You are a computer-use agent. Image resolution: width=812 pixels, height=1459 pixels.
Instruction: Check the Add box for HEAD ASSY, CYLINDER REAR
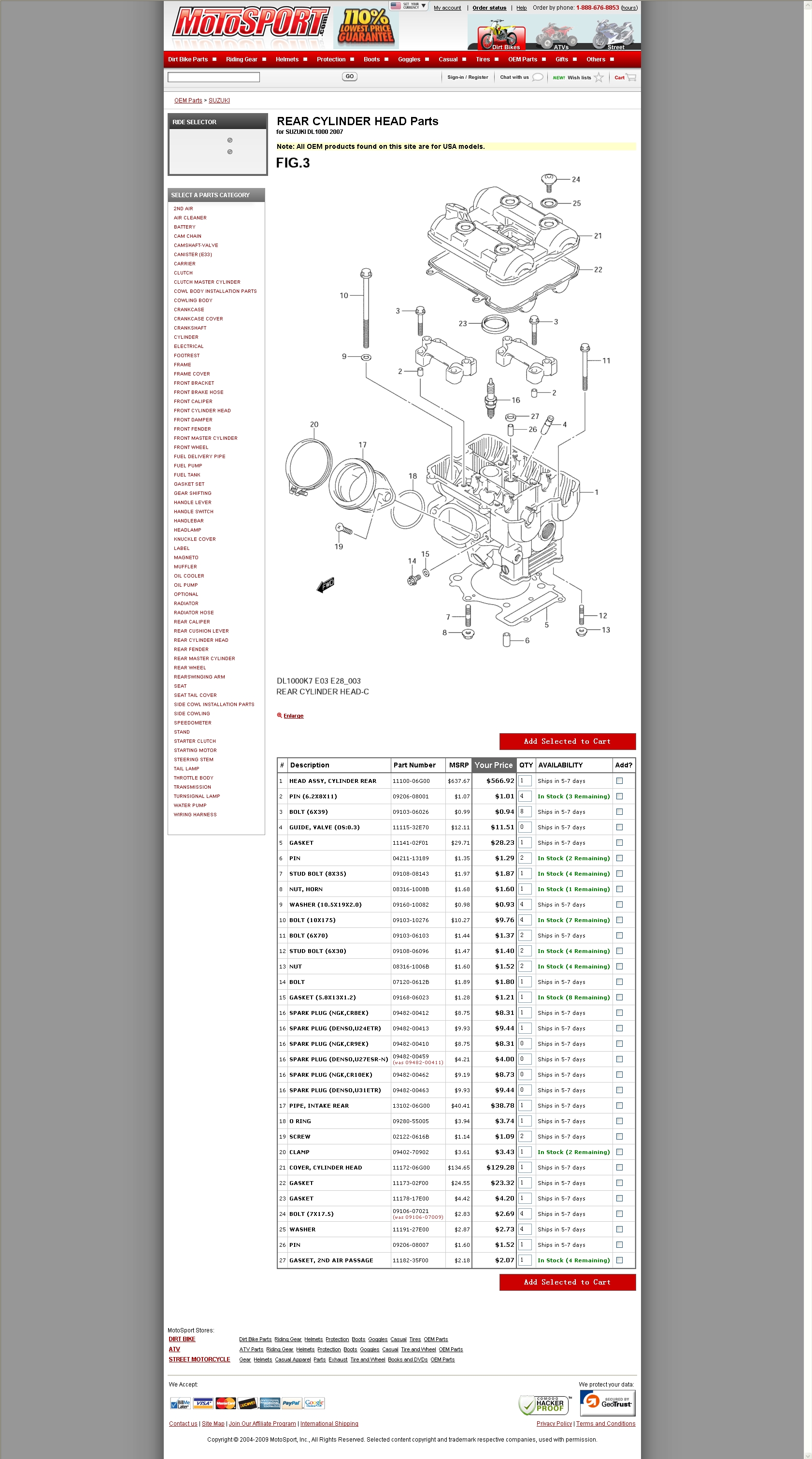pos(619,781)
